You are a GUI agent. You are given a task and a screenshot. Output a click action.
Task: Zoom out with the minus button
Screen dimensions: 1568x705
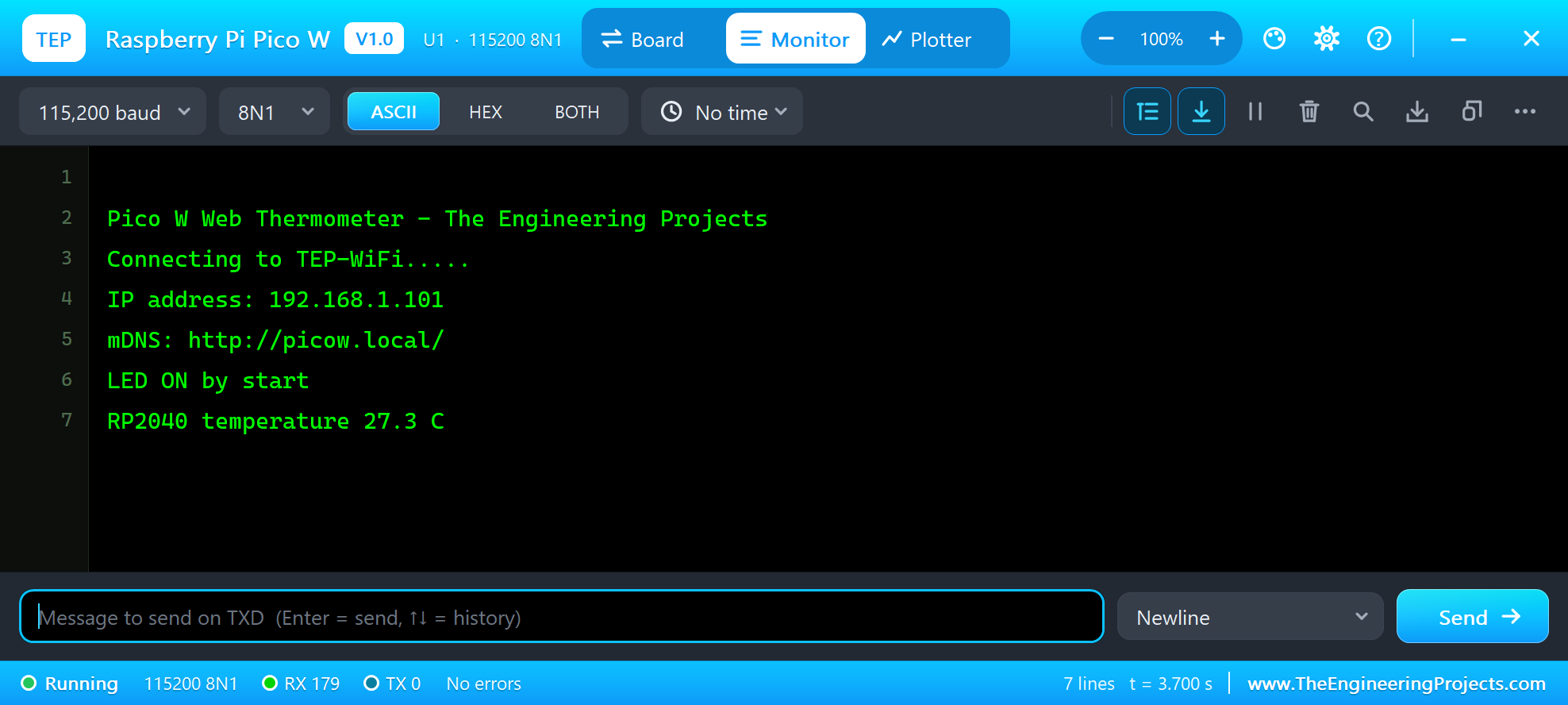click(x=1106, y=39)
